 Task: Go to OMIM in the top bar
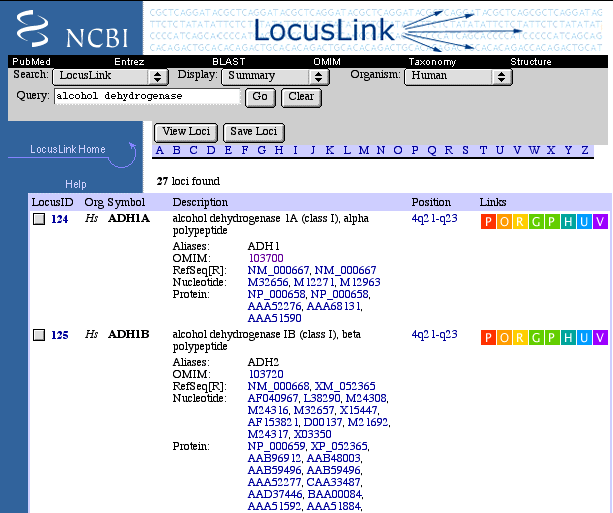(327, 62)
